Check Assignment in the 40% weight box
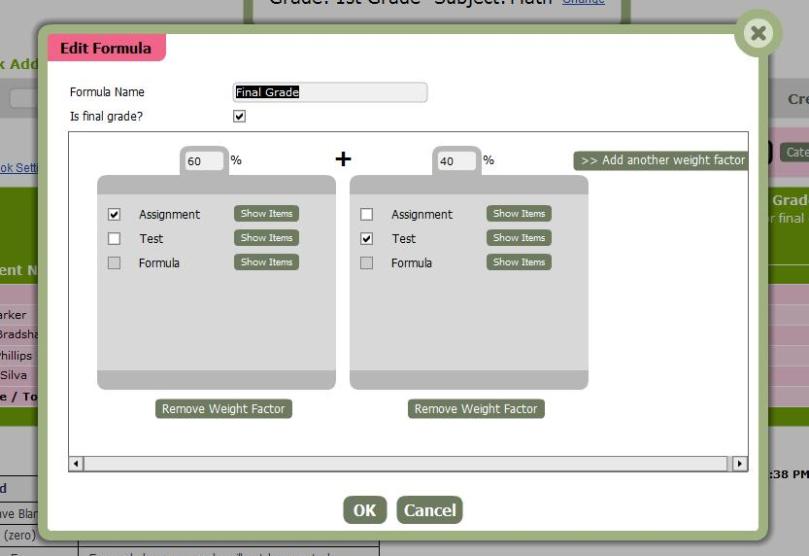The width and height of the screenshot is (809, 556). 366,214
